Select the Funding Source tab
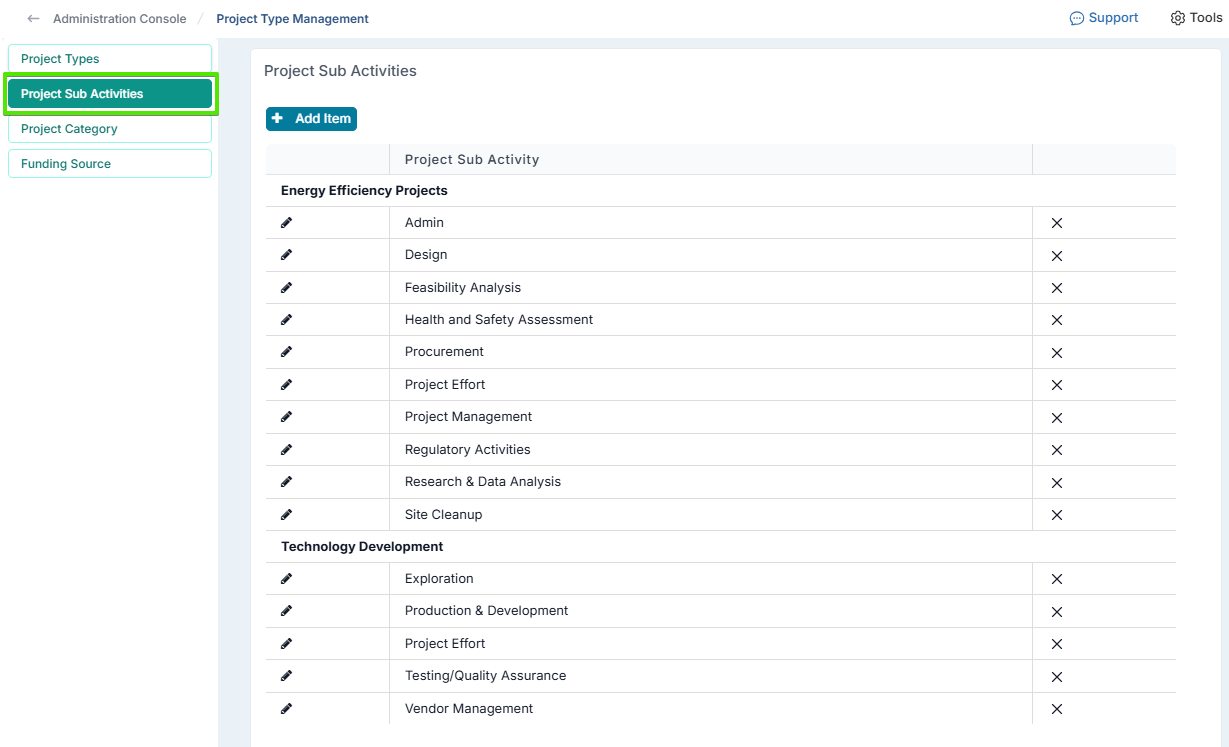1229x747 pixels. tap(110, 164)
